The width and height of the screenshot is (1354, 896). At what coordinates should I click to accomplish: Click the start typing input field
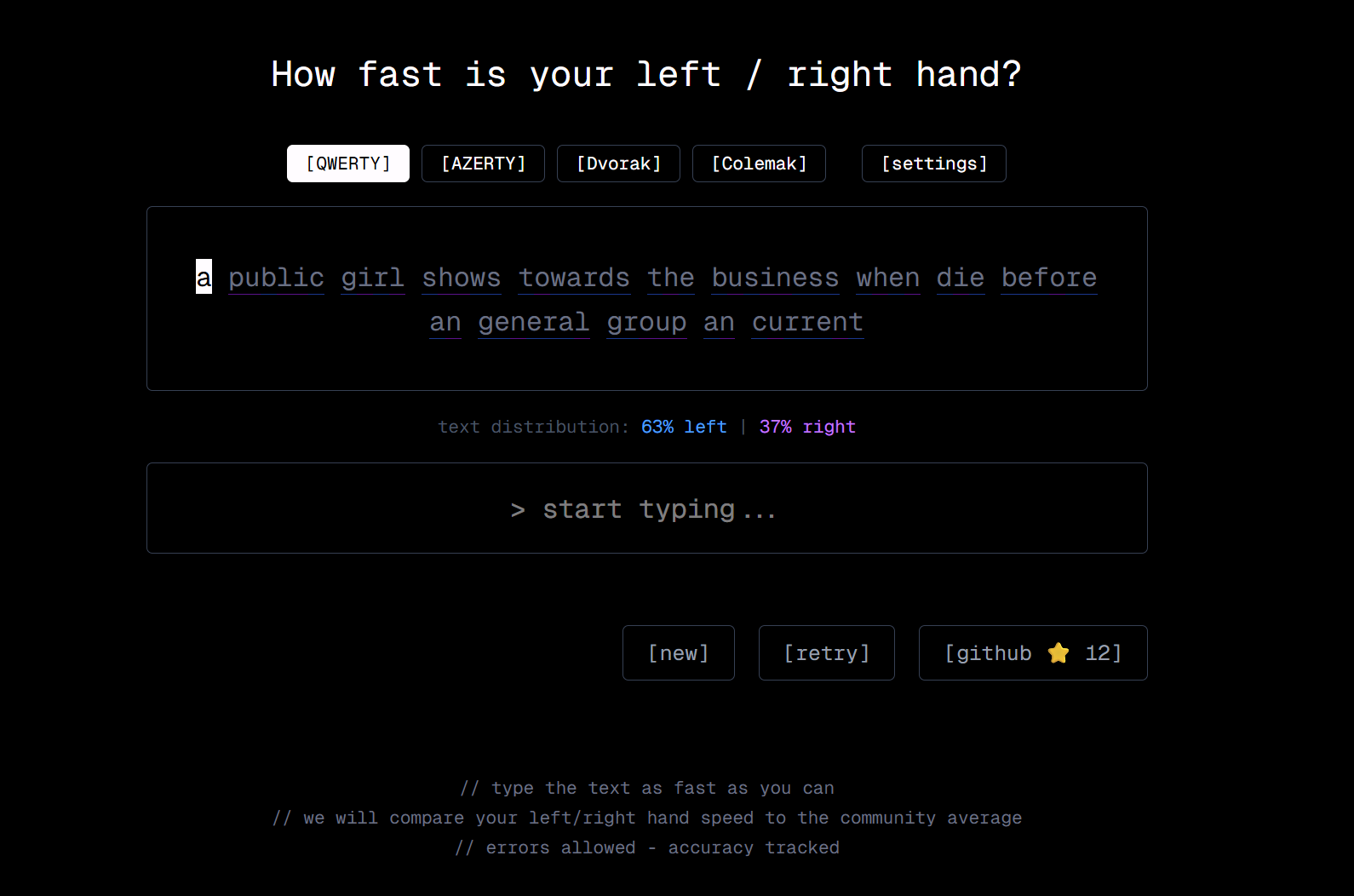coord(646,508)
